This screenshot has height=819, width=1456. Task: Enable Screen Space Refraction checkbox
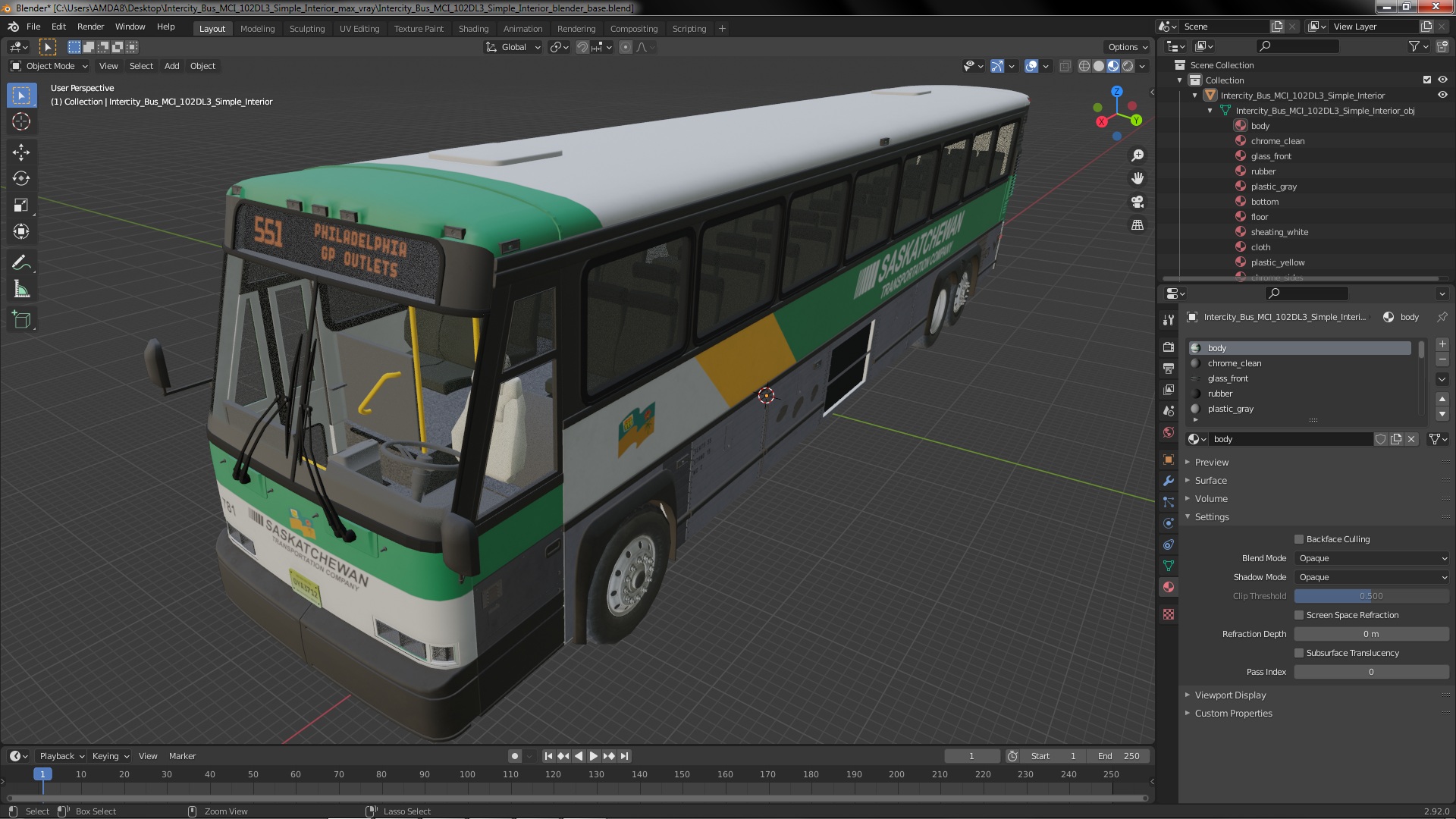point(1299,615)
